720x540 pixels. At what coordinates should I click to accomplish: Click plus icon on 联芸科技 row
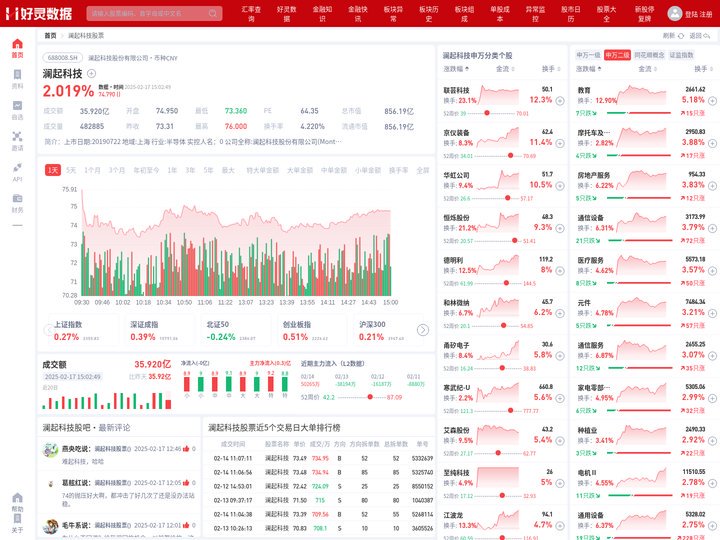pyautogui.click(x=560, y=101)
